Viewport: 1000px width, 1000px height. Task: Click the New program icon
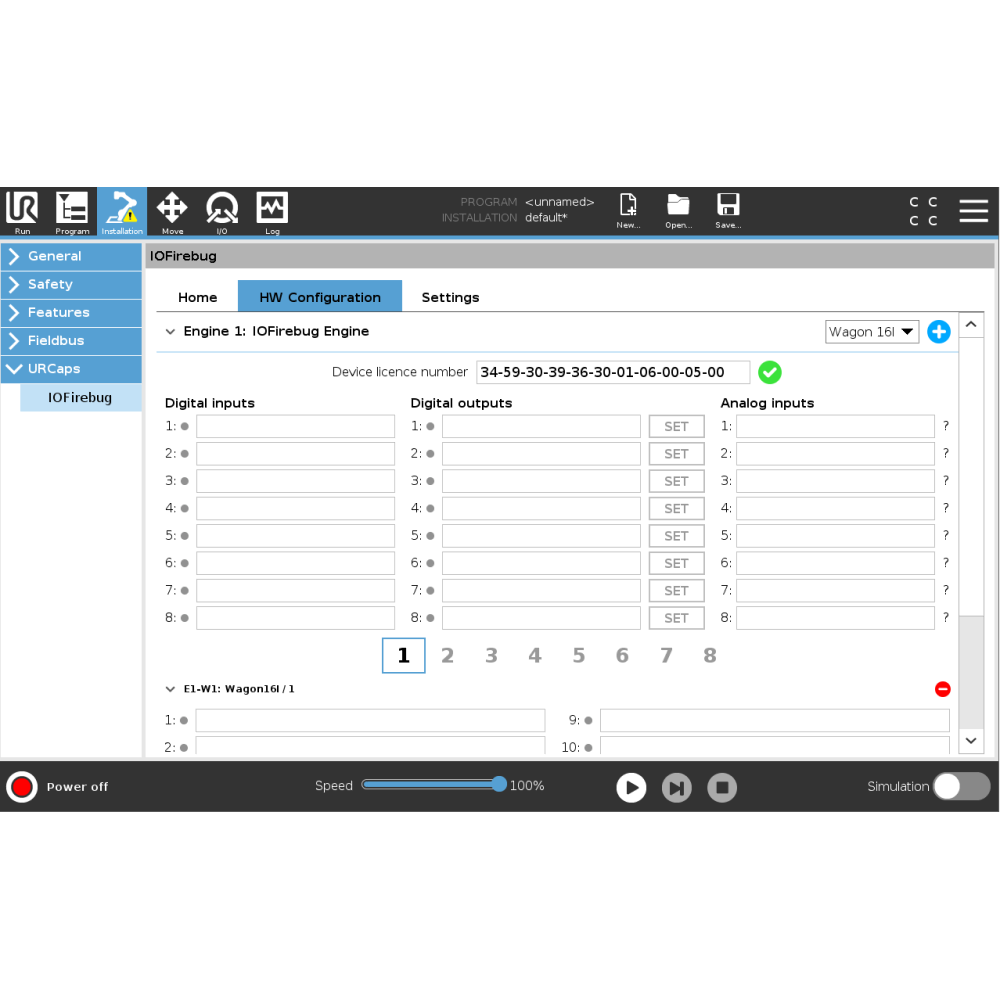point(628,210)
